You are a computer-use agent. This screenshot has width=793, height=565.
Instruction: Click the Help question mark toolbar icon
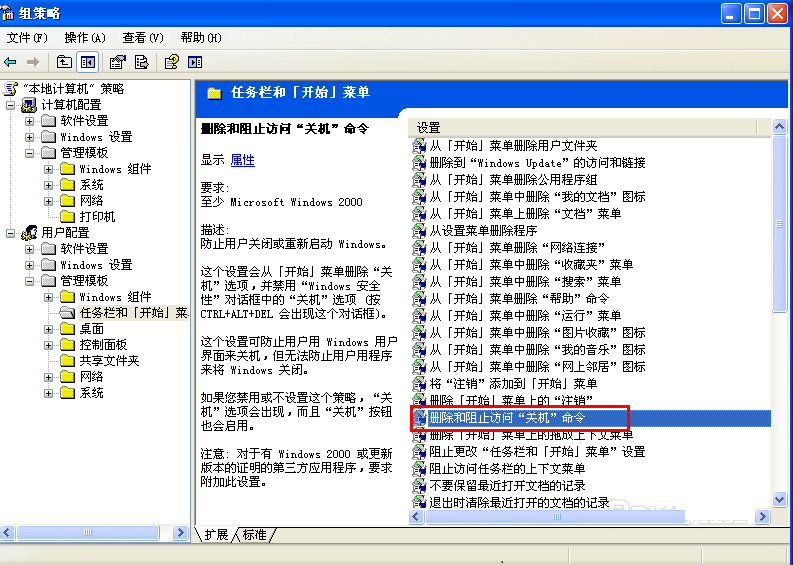tap(171, 62)
